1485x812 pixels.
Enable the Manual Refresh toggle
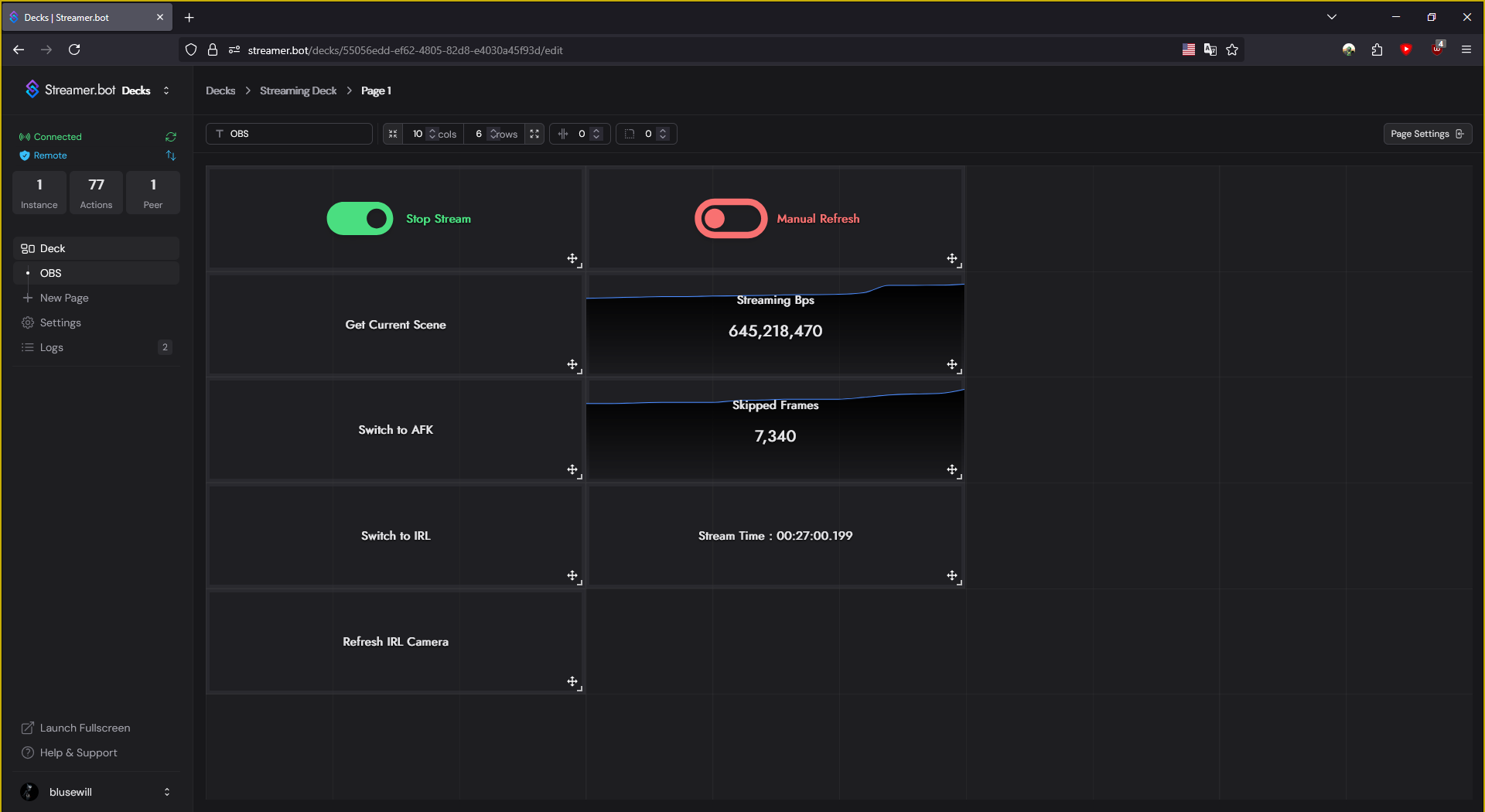pos(729,218)
